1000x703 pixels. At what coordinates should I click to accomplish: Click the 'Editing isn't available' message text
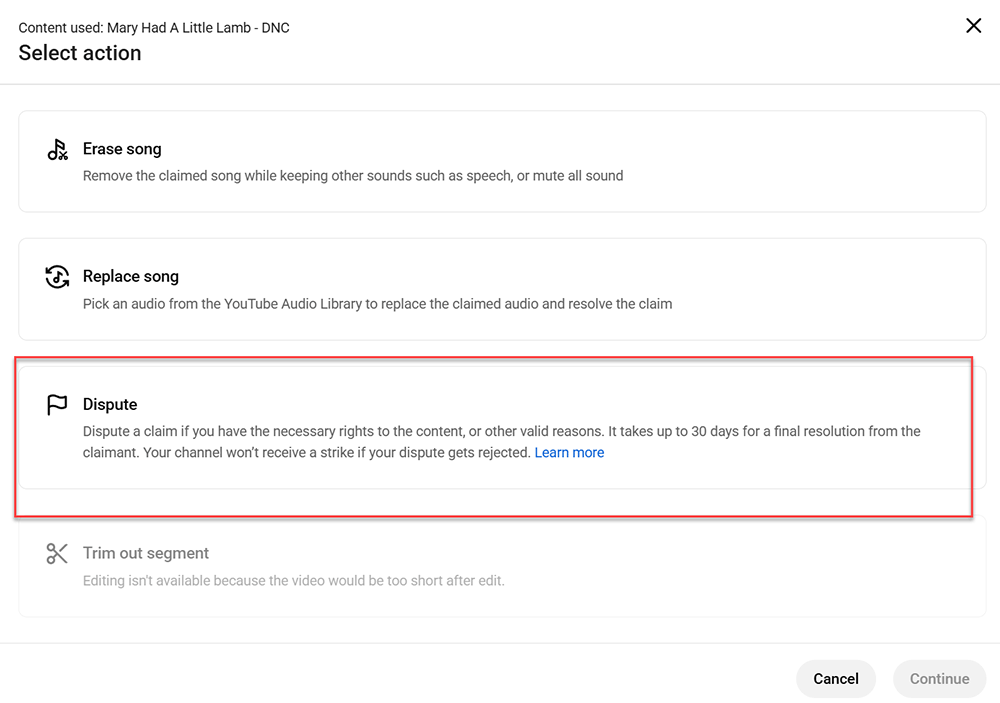(x=293, y=581)
